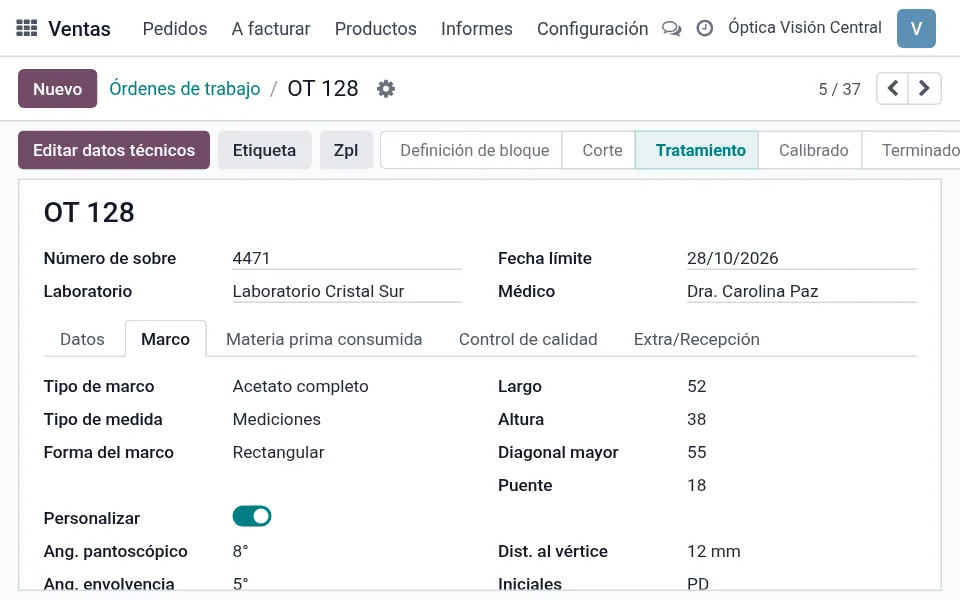Click Dist. al vértice value 12 mm
960x600 pixels.
click(x=714, y=552)
